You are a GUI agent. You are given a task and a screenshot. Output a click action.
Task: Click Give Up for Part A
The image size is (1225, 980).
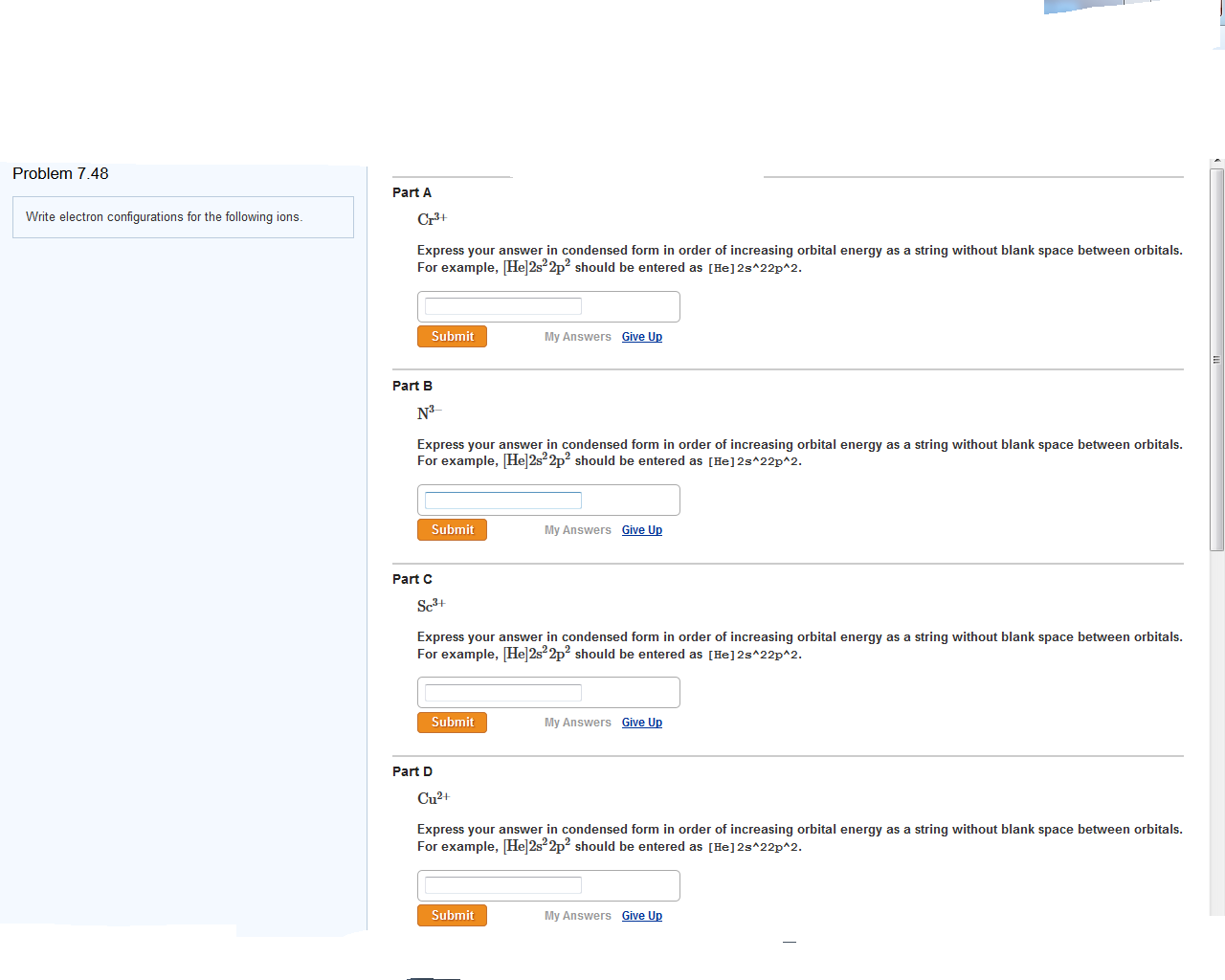(641, 336)
